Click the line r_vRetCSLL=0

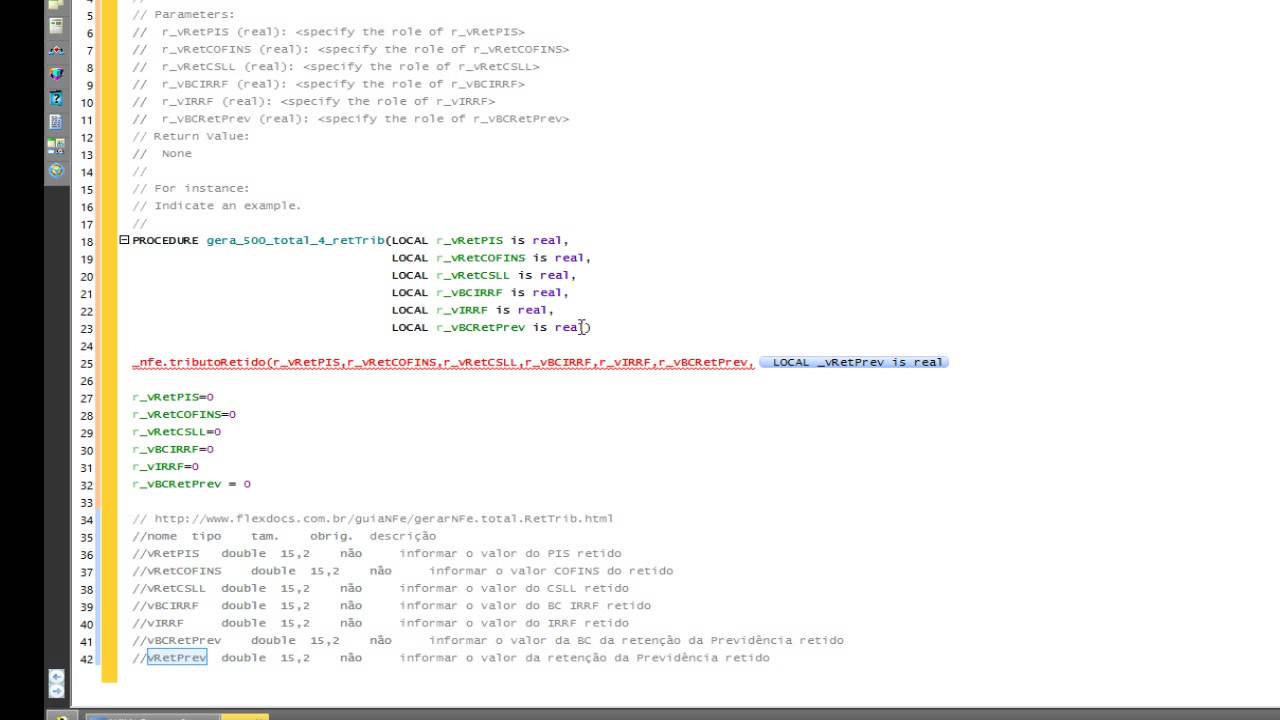(x=177, y=432)
